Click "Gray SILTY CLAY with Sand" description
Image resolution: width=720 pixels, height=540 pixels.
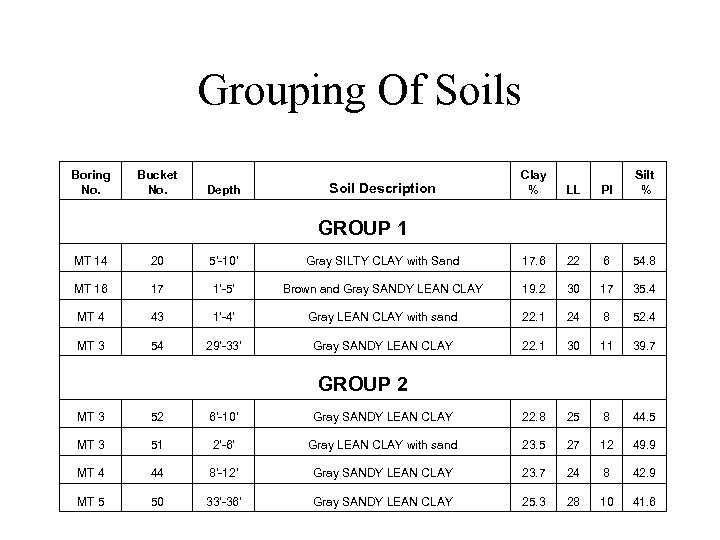[383, 261]
